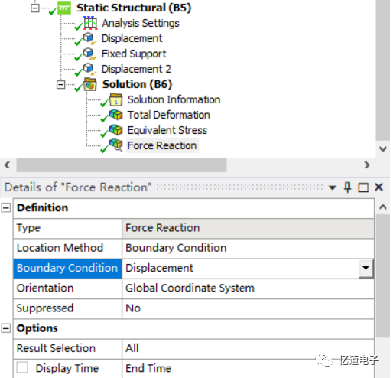
Task: Collapse the Solution (B6) tree node
Action: tap(61, 84)
